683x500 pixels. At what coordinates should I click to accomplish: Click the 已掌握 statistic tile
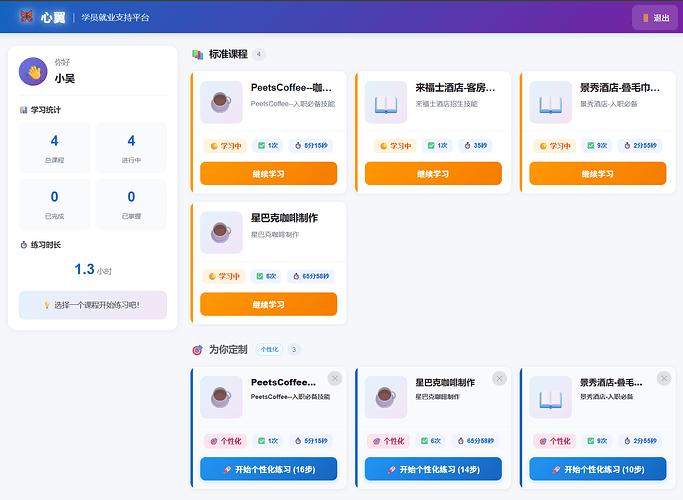click(131, 204)
